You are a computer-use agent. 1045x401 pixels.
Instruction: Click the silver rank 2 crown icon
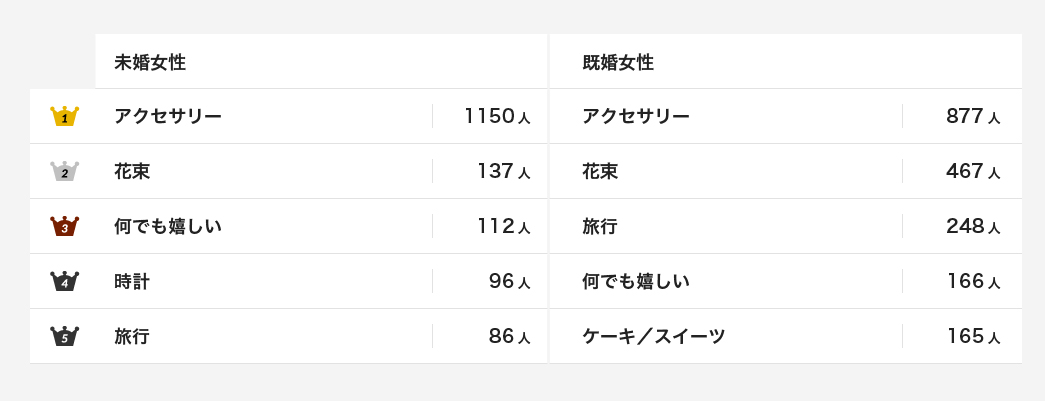coord(65,171)
